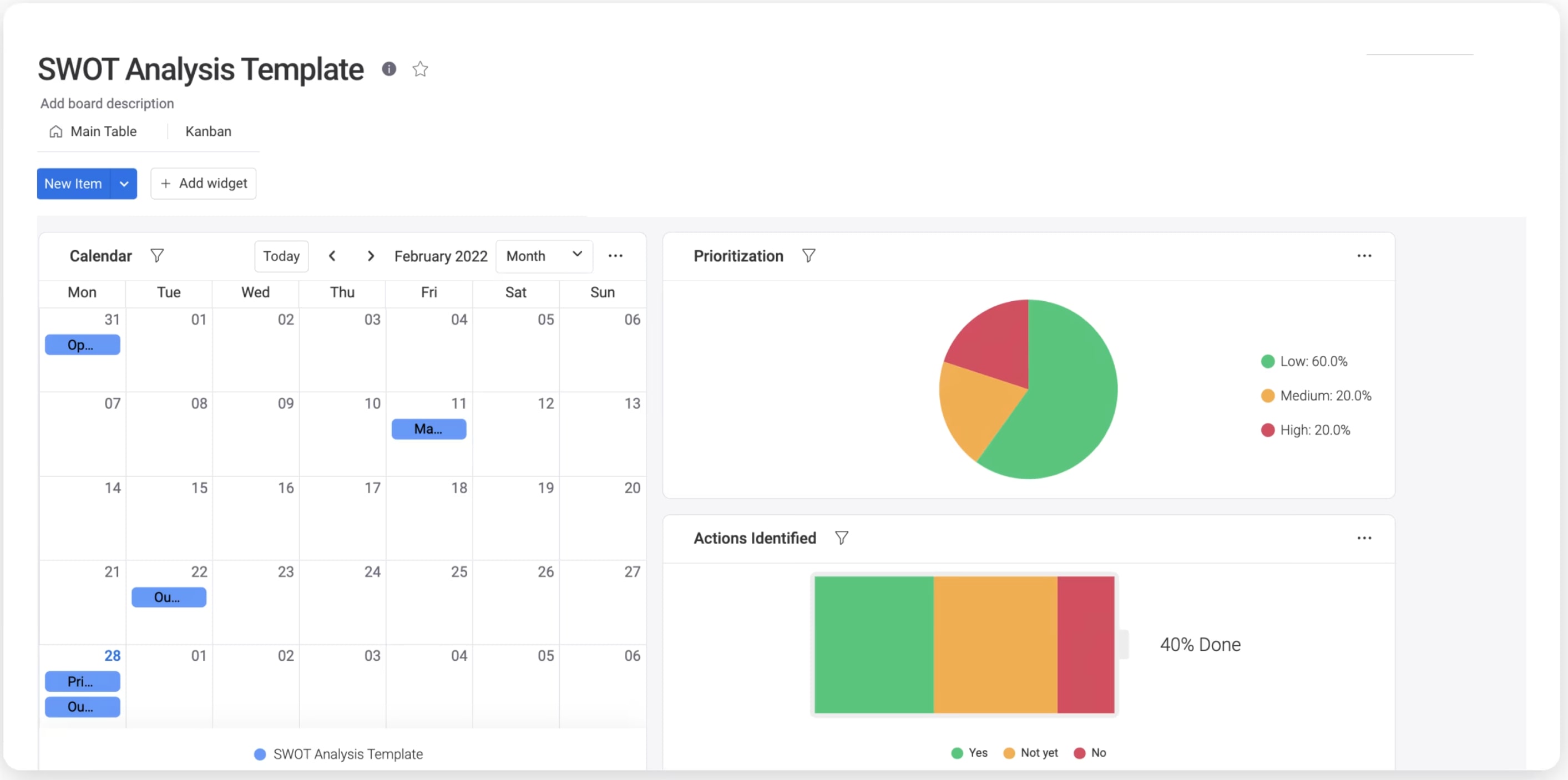Screen dimensions: 1568x780
Task: Open Calendar widget three-dot menu
Action: [615, 256]
